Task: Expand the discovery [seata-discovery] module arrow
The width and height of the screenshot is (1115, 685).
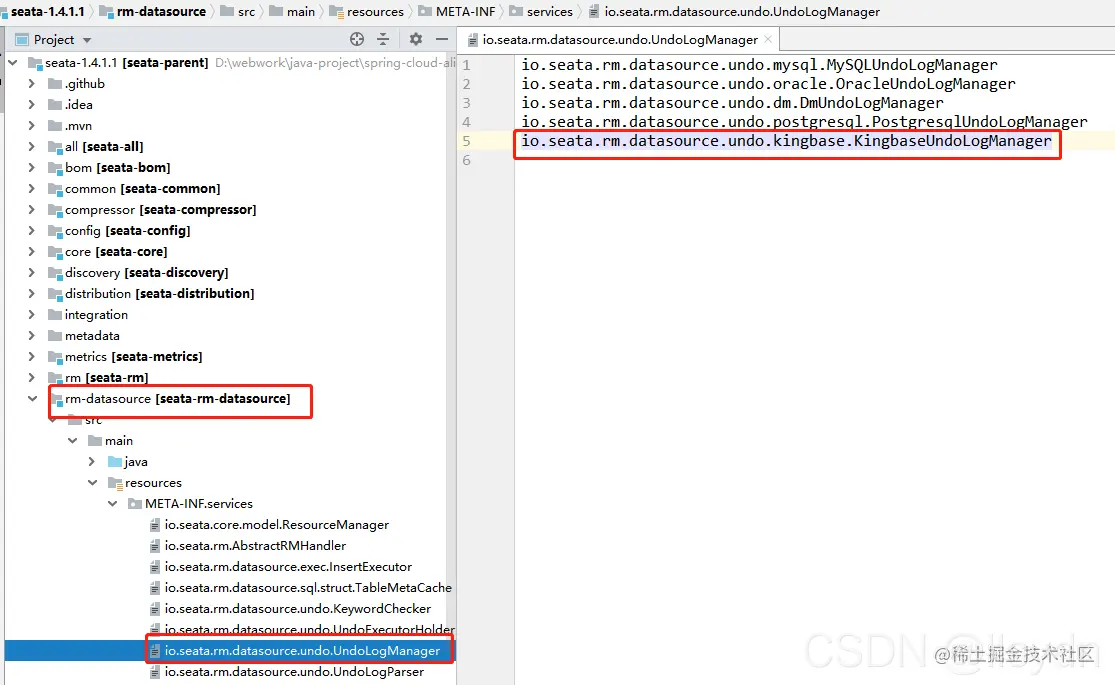Action: click(31, 272)
